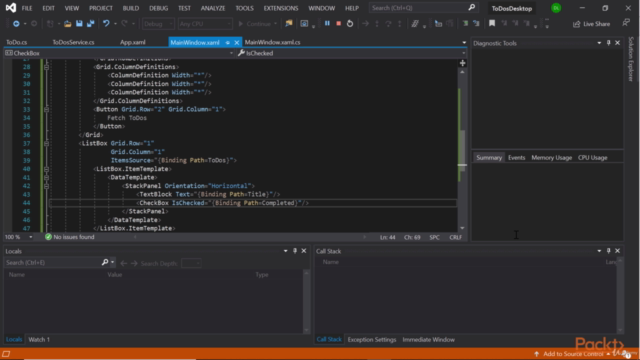640x360 pixels.
Task: Open the Call Stack window options arrow
Action: (599, 251)
